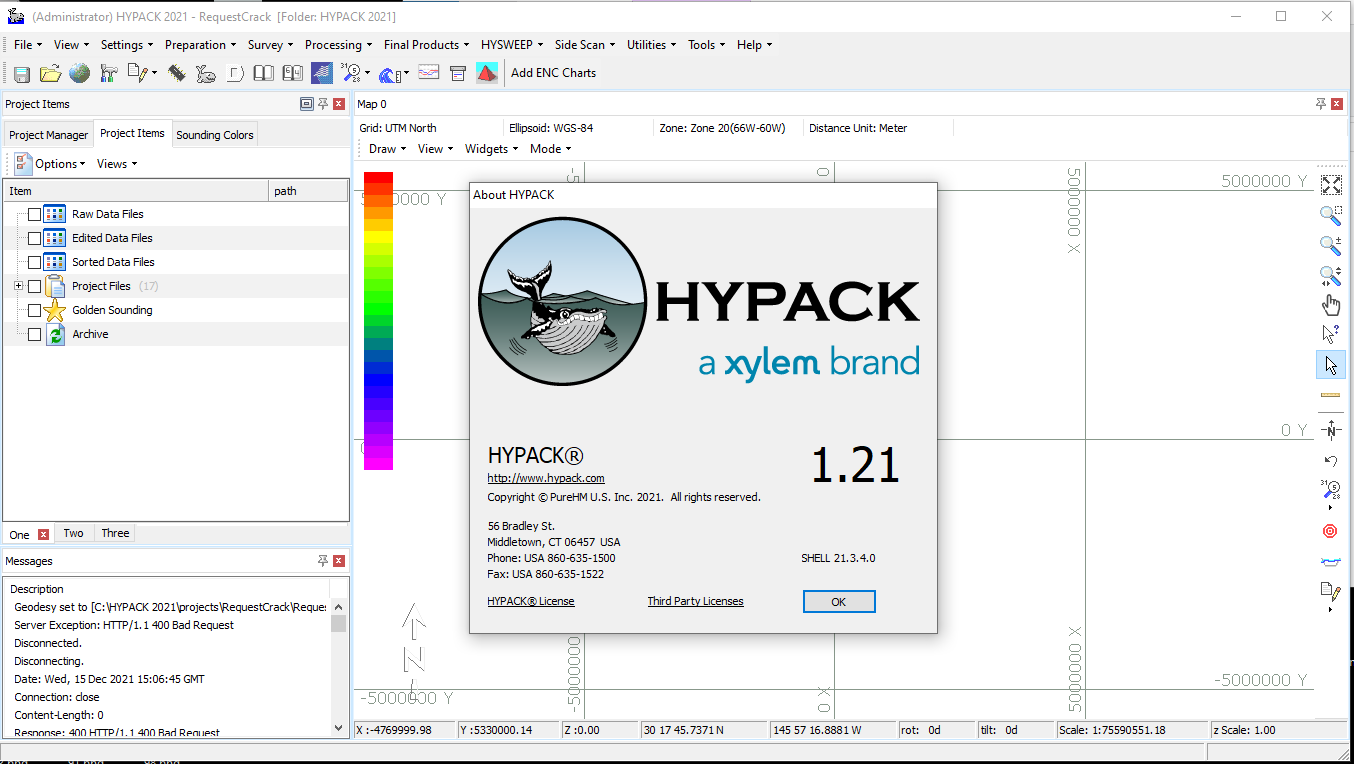Click the red TIN Model toolbar icon

coord(487,72)
